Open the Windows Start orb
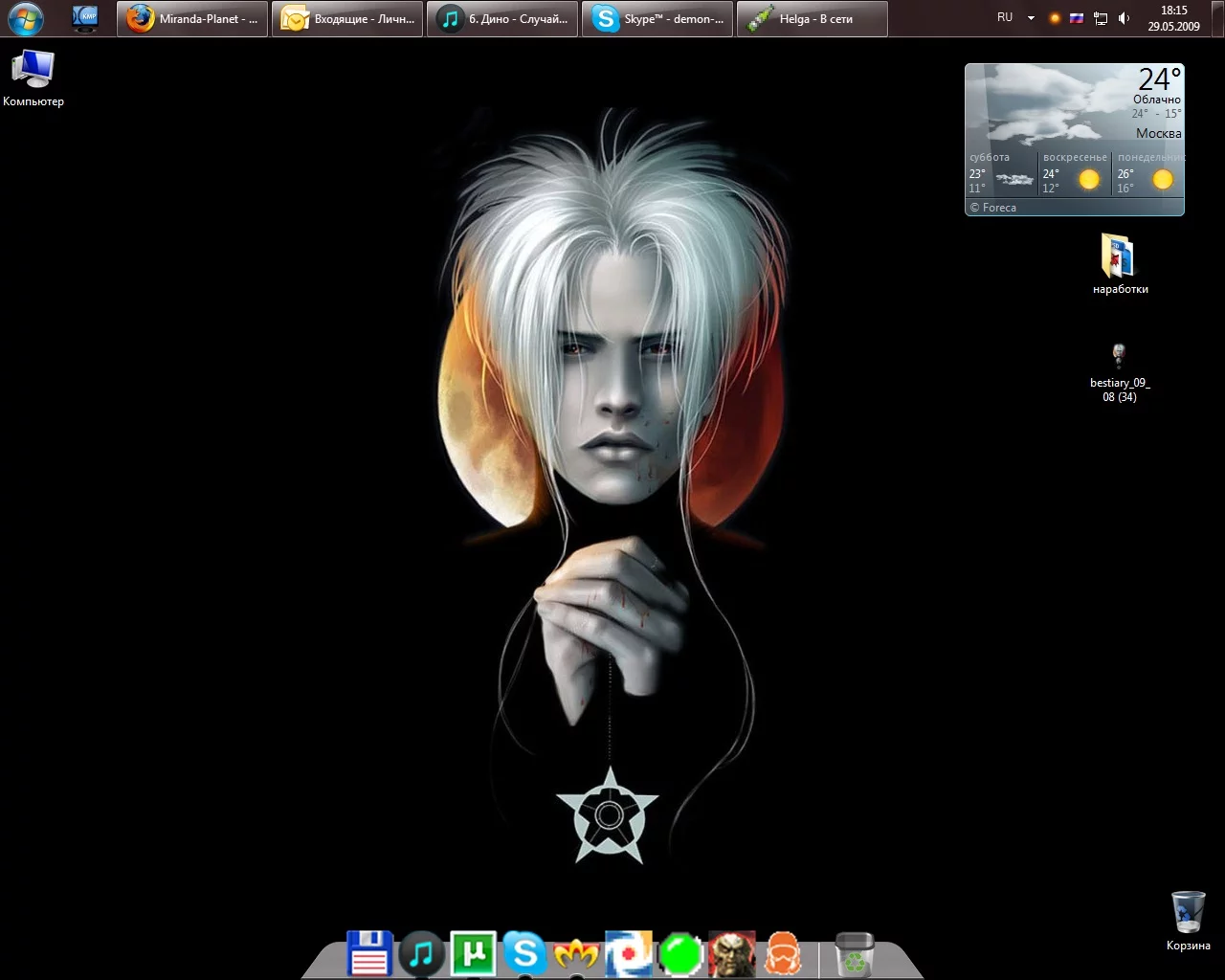The width and height of the screenshot is (1225, 980). pyautogui.click(x=26, y=18)
